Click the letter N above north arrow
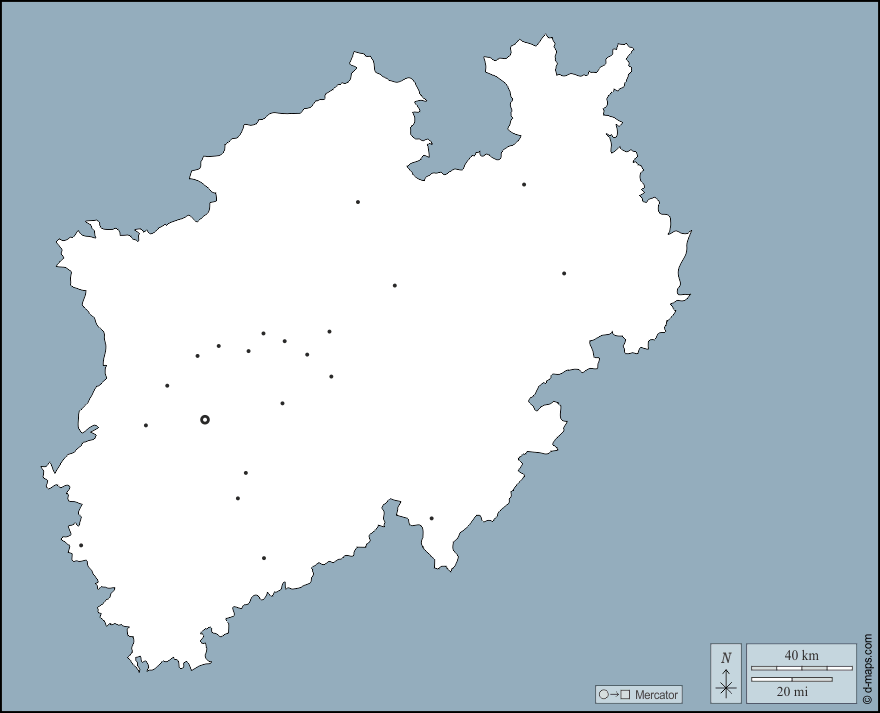Image resolution: width=880 pixels, height=713 pixels. coord(726,658)
